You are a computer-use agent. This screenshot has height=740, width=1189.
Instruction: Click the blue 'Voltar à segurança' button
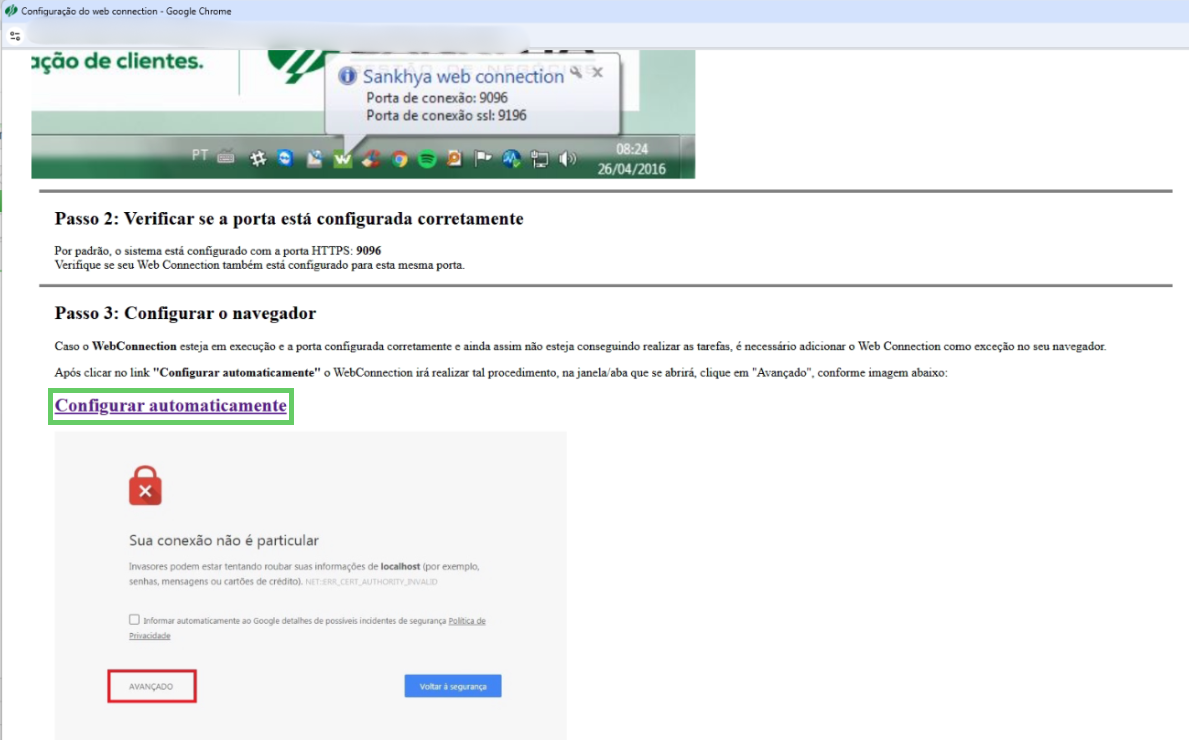pos(453,686)
